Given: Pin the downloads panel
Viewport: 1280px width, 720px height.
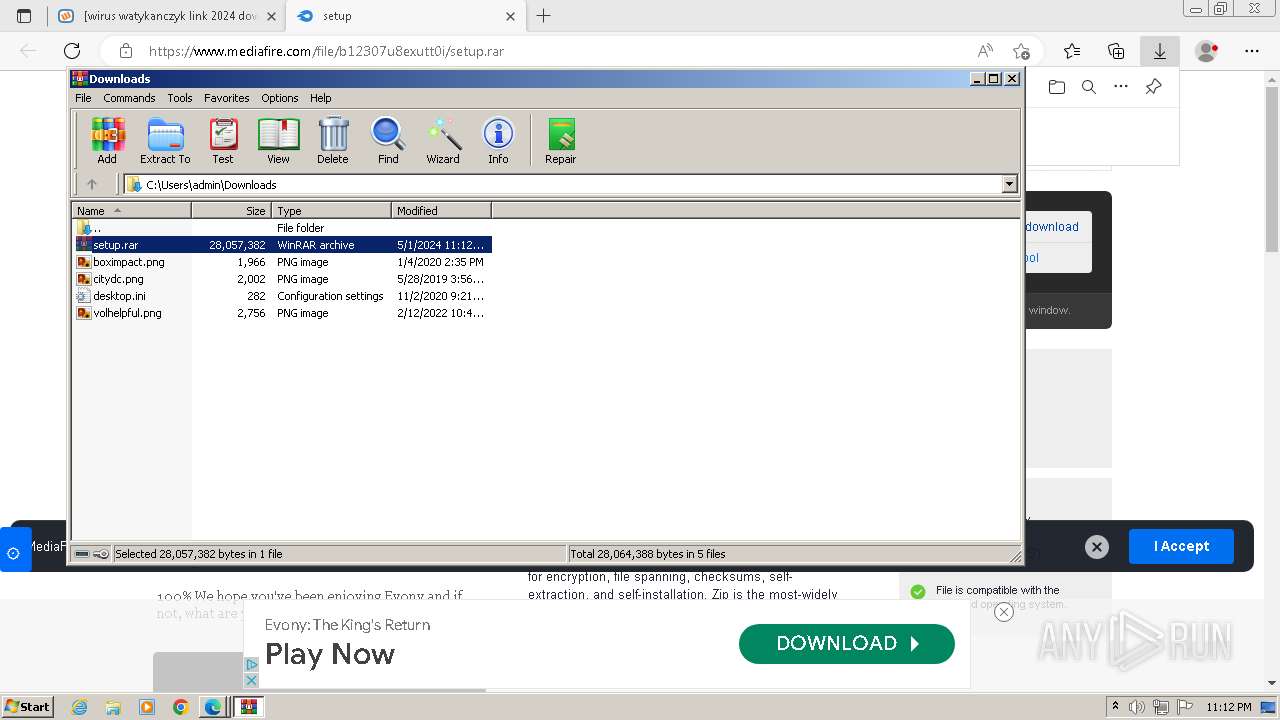Looking at the screenshot, I should pos(1153,87).
